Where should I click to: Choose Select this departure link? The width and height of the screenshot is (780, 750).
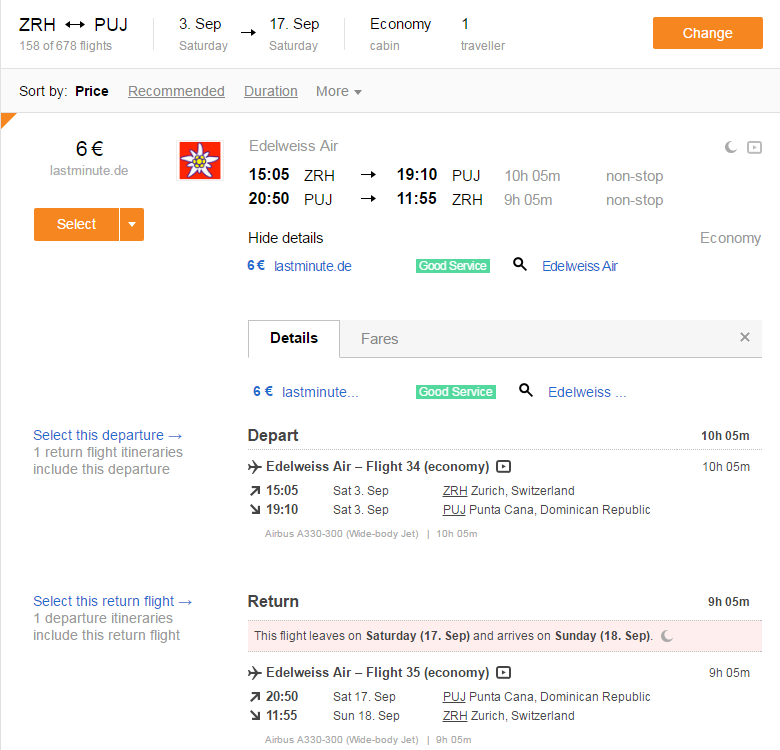108,435
